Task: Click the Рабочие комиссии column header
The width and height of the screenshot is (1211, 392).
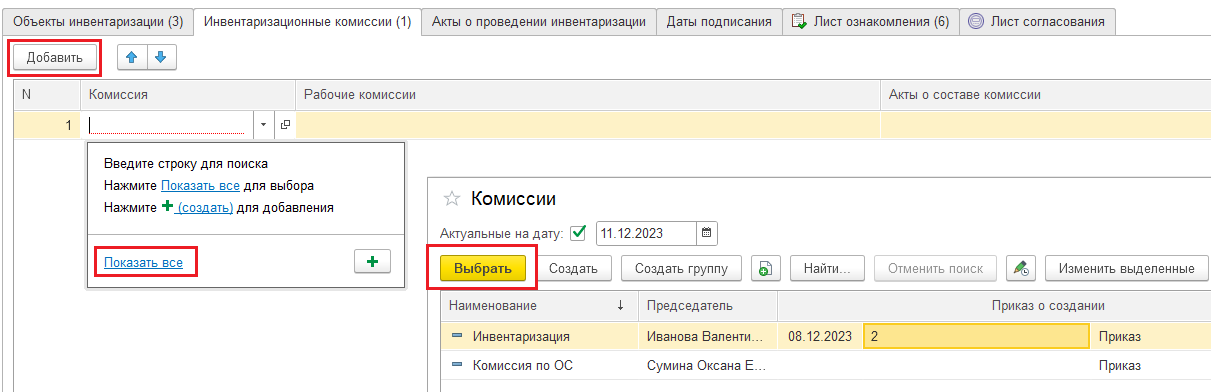Action: [x=588, y=94]
